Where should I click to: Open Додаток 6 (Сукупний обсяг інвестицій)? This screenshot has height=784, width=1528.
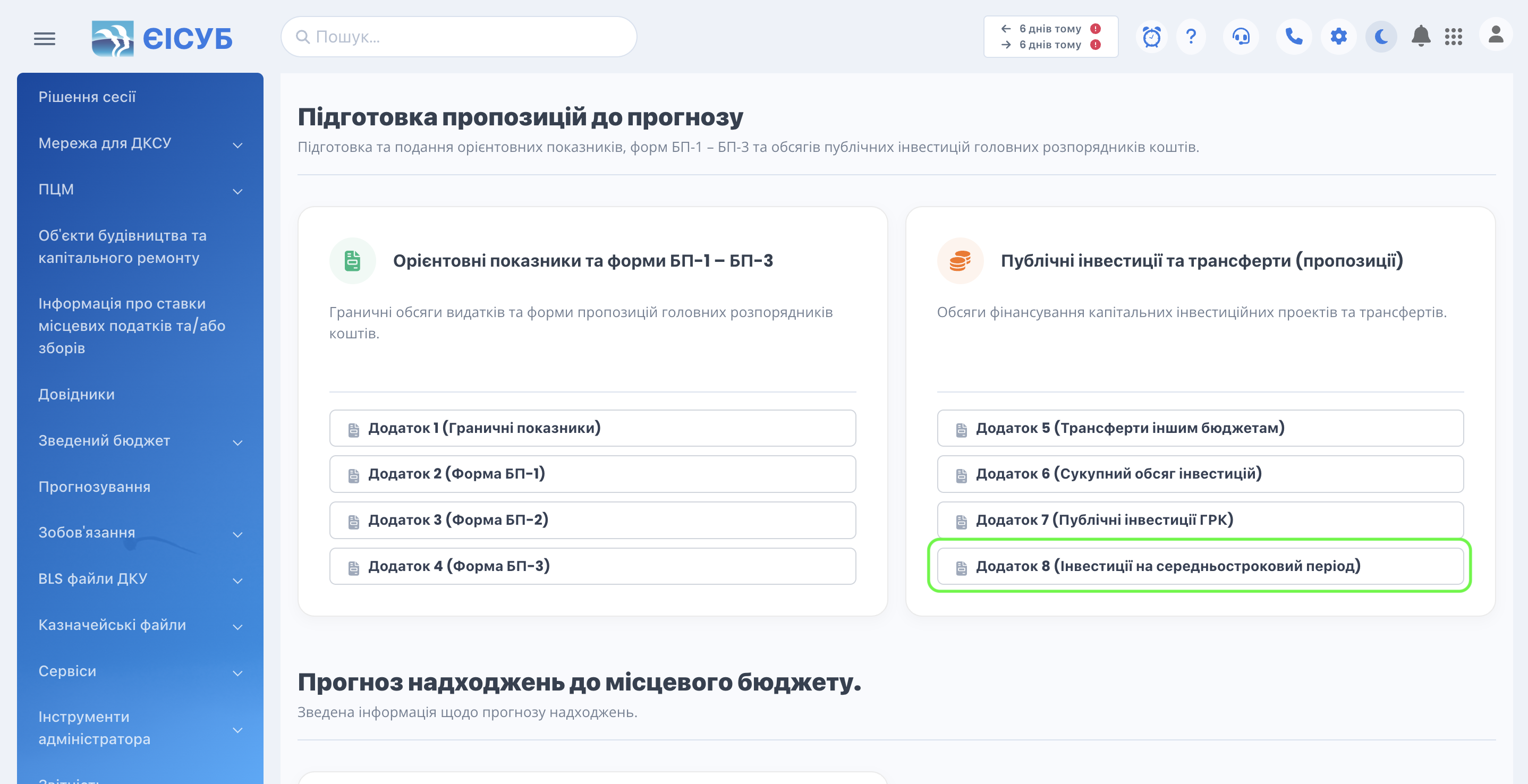click(1200, 474)
